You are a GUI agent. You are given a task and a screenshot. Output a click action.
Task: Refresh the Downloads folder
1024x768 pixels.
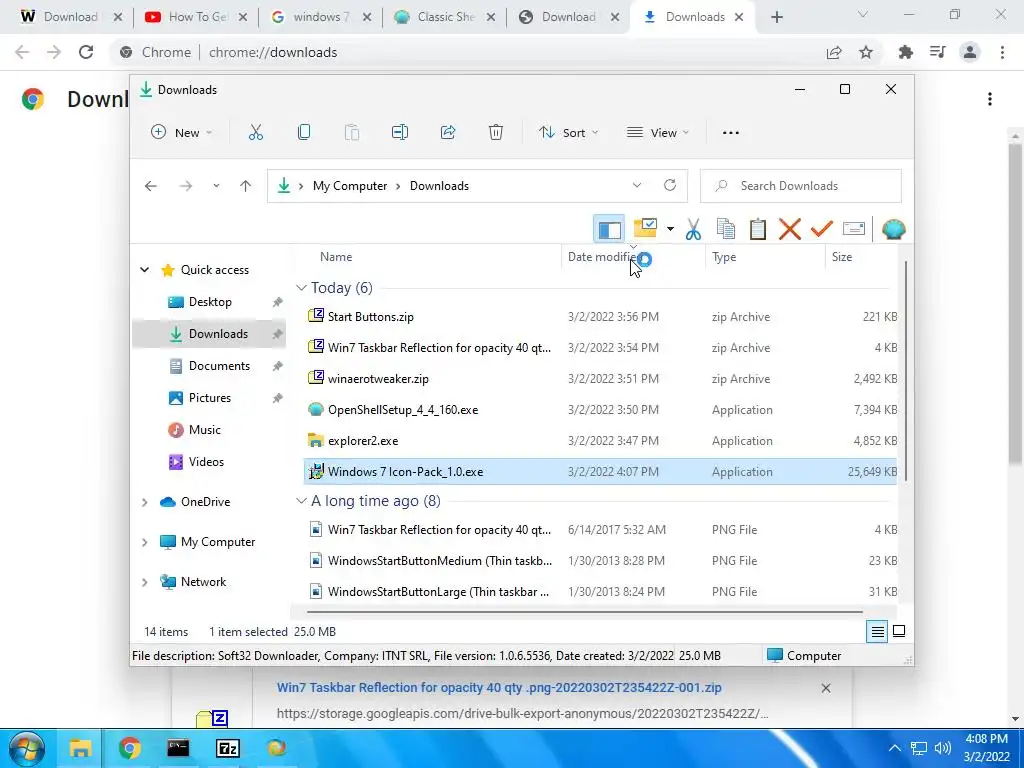pos(670,185)
